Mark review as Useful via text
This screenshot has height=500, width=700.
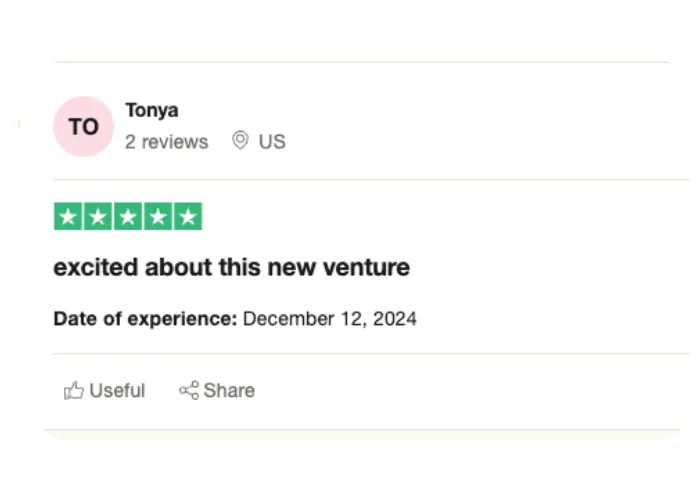pyautogui.click(x=117, y=391)
